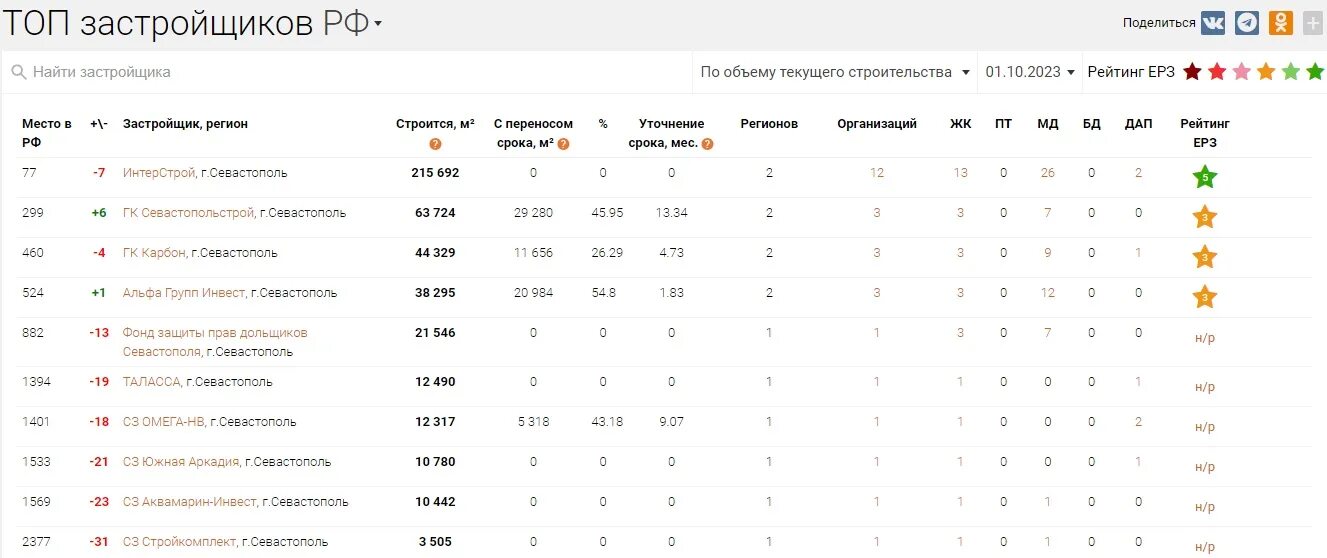The height and width of the screenshot is (558, 1327).
Task: Filter by dark red rating star
Action: click(1192, 72)
